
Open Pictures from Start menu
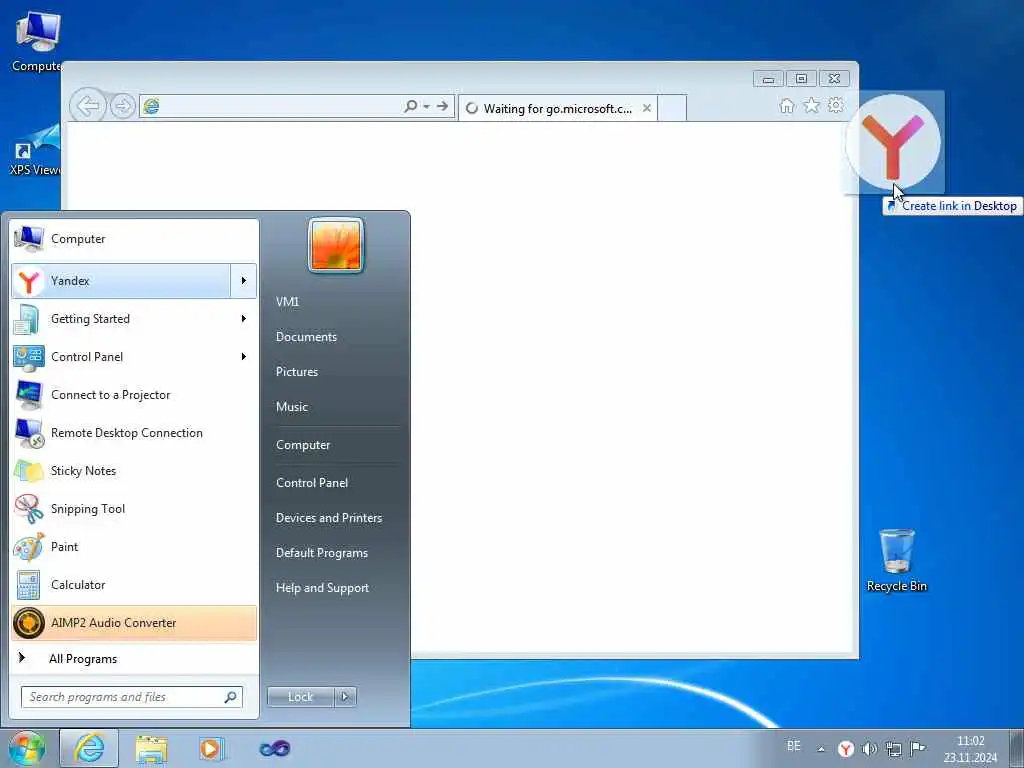[297, 372]
